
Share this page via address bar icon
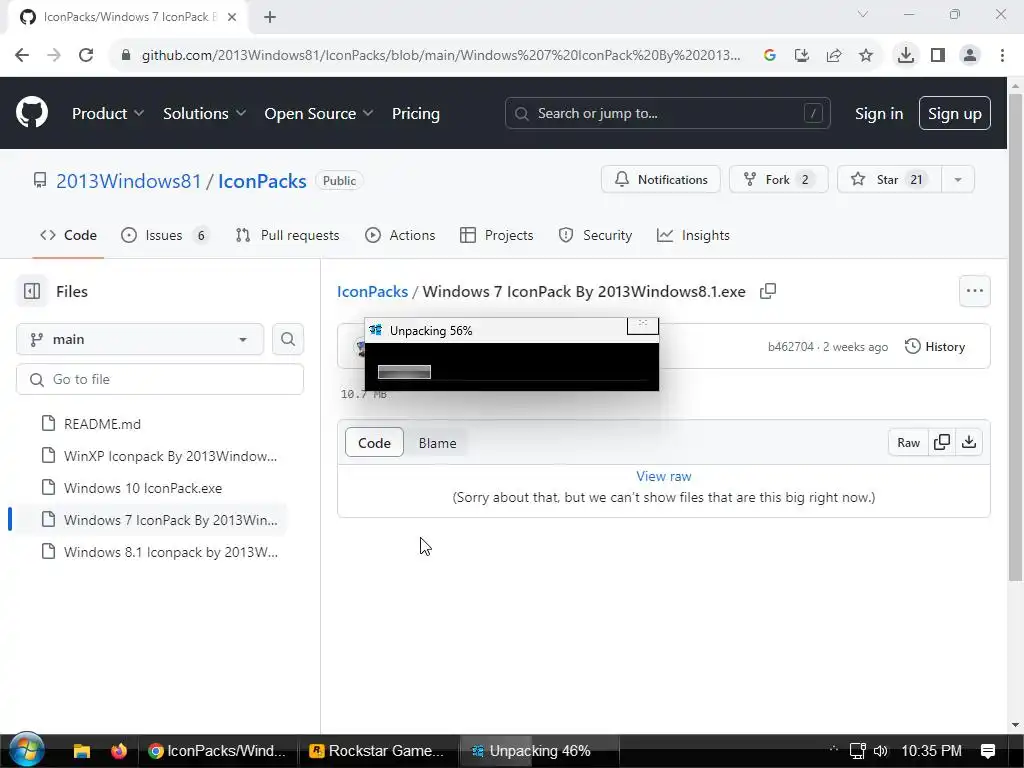(834, 56)
